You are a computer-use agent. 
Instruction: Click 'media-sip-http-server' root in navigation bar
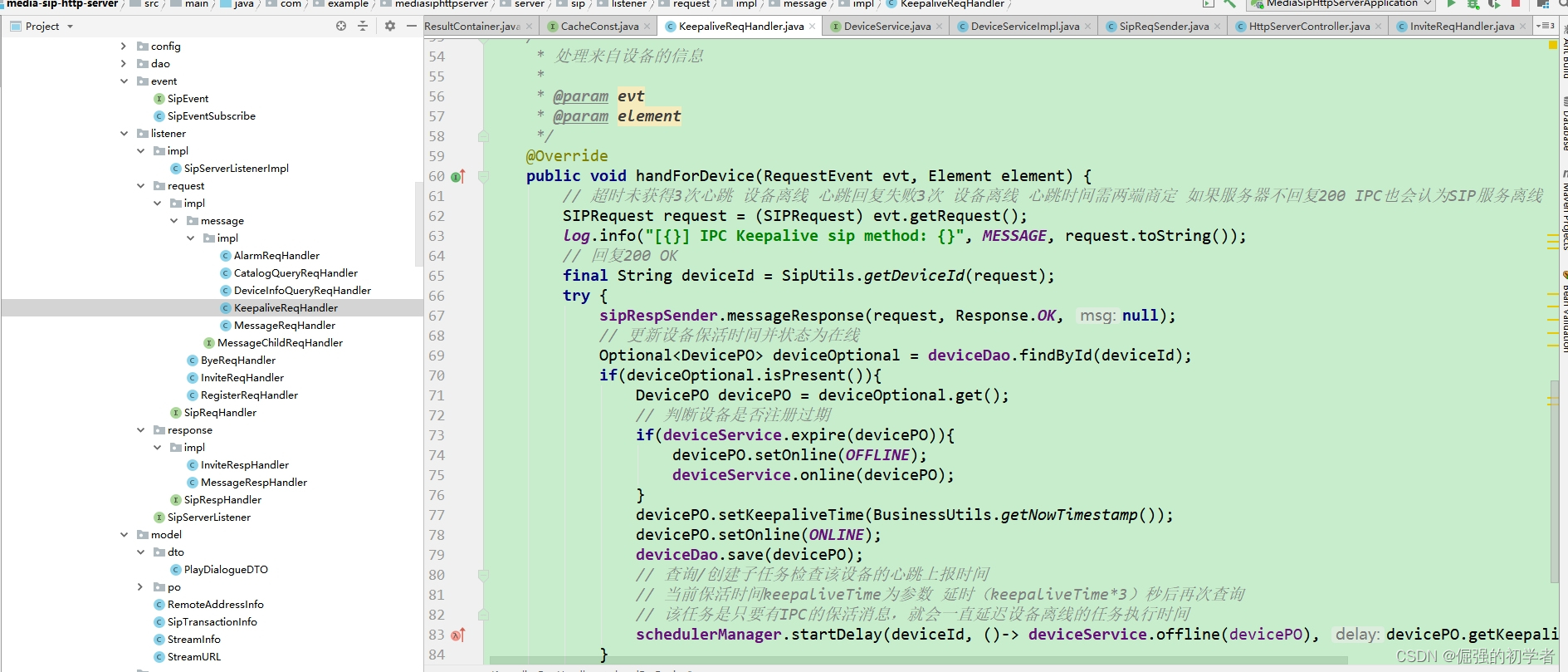[62, 3]
